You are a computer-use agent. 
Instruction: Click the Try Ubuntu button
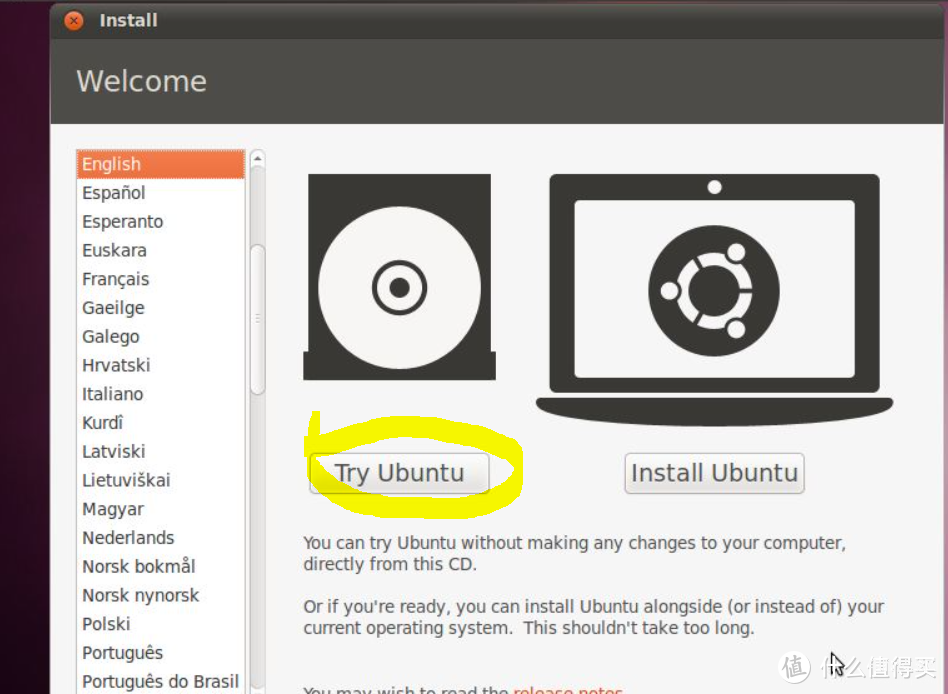[399, 473]
